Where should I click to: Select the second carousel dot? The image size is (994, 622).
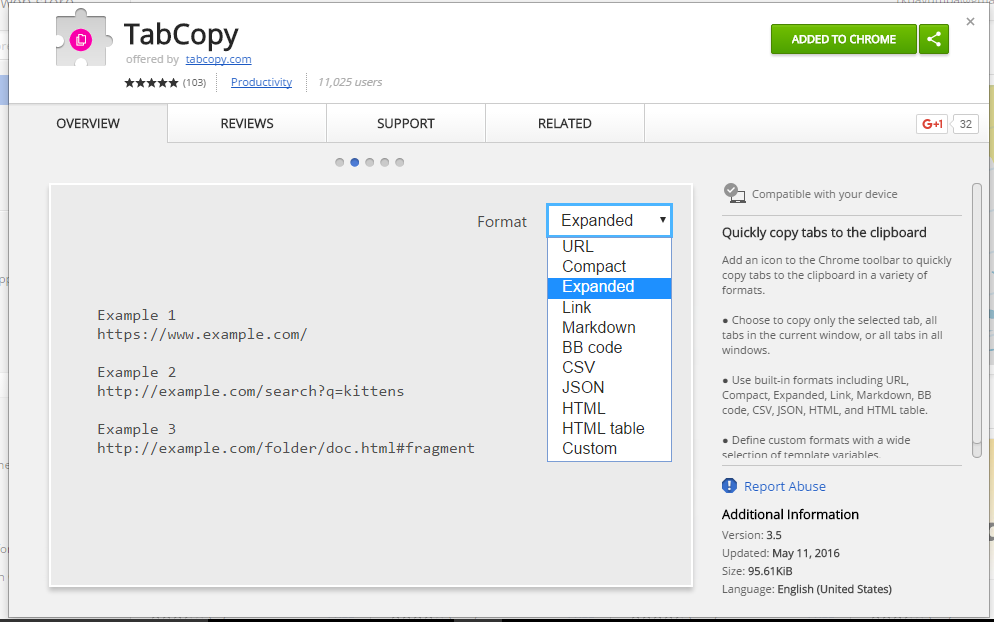tap(354, 162)
